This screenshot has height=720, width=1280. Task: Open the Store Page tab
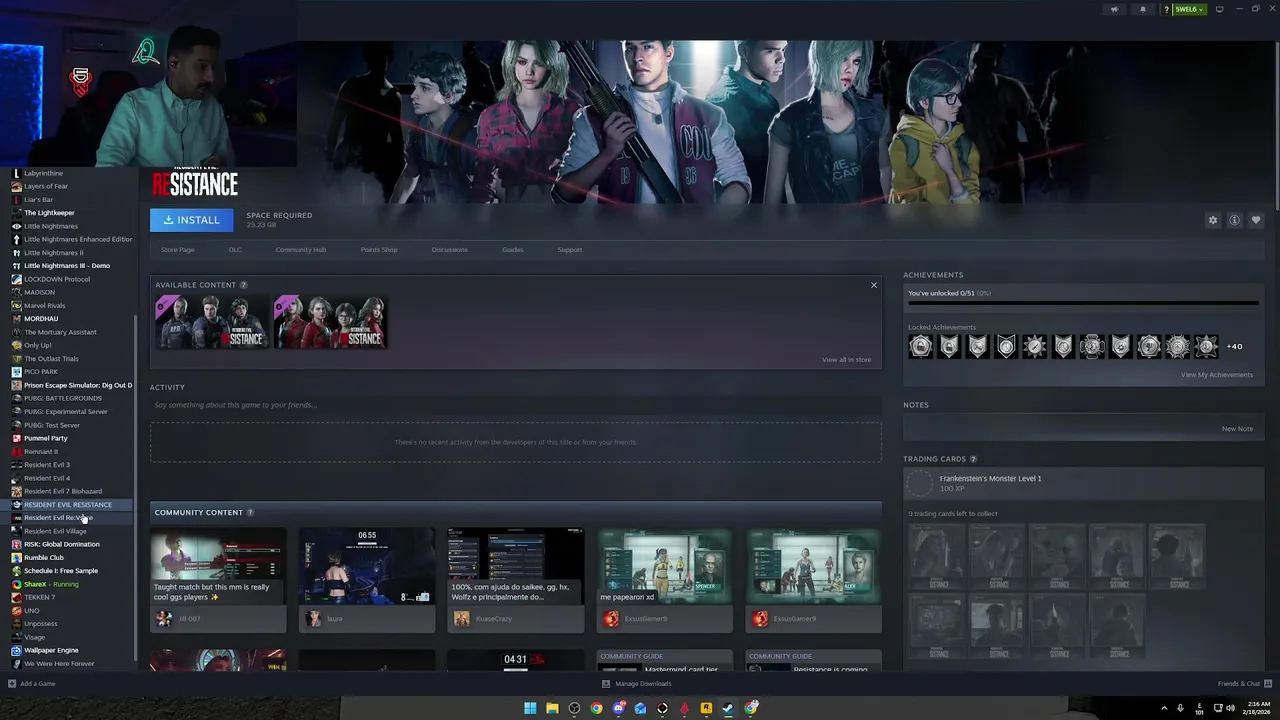178,250
